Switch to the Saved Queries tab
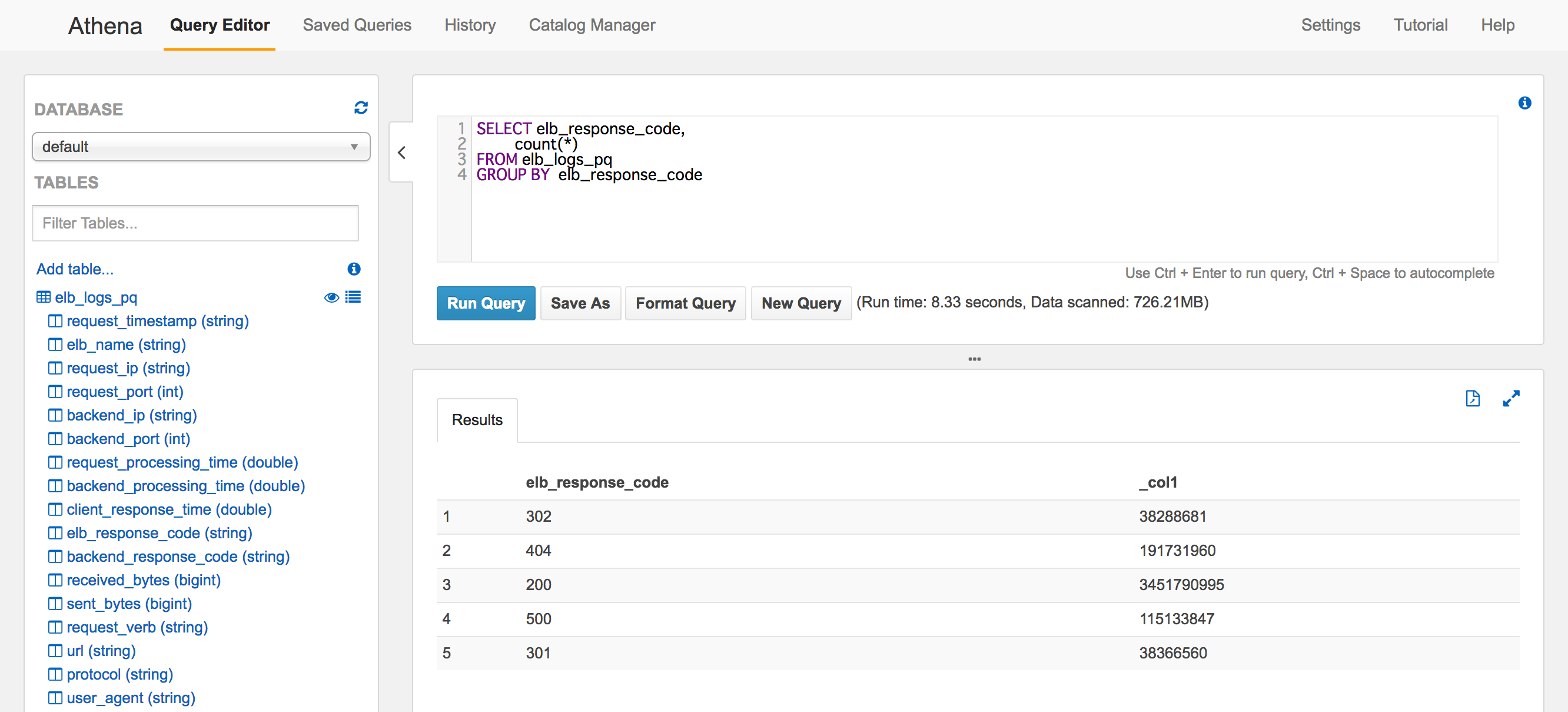The image size is (1568, 712). [x=357, y=25]
